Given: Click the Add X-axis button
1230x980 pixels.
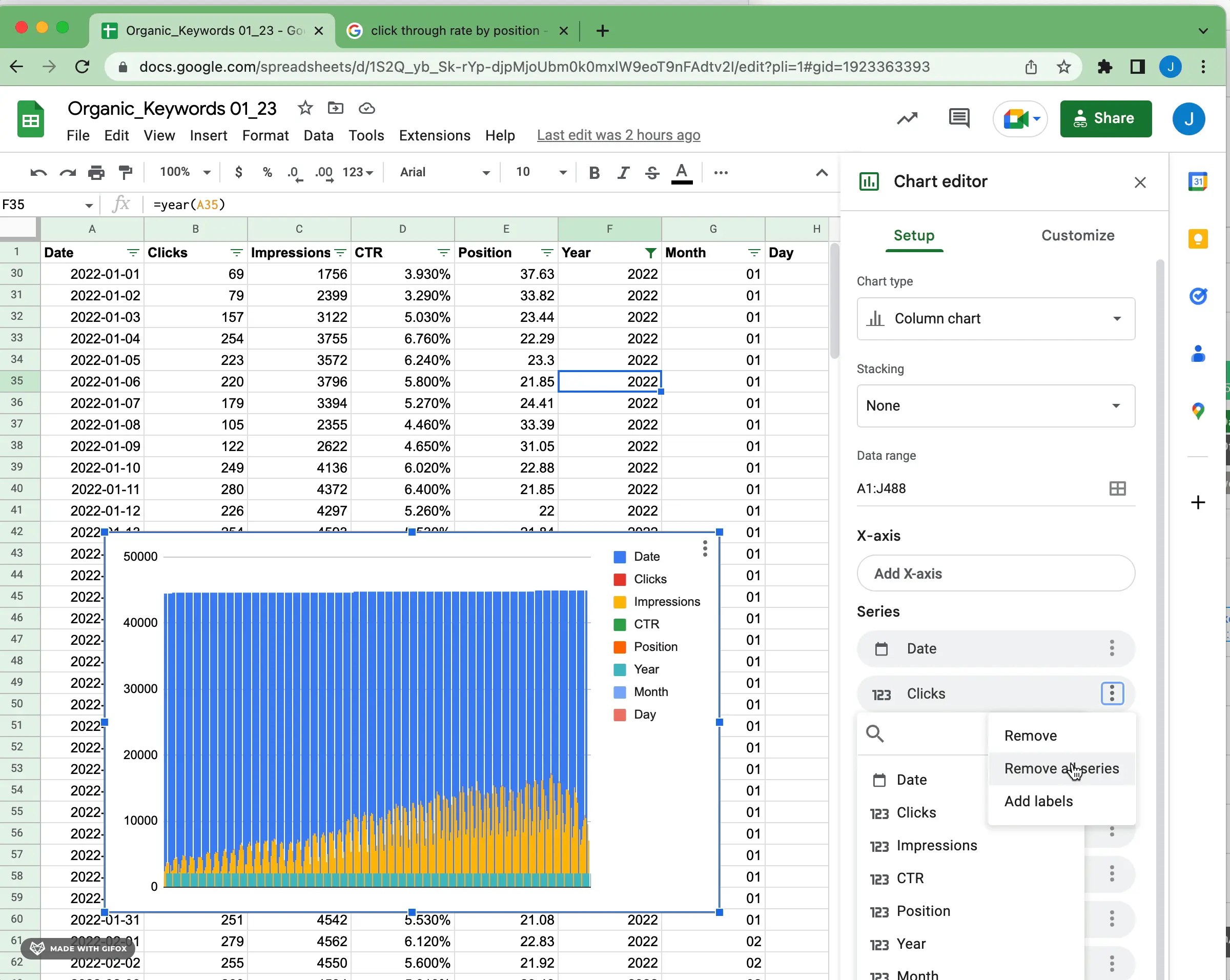Looking at the screenshot, I should [995, 574].
